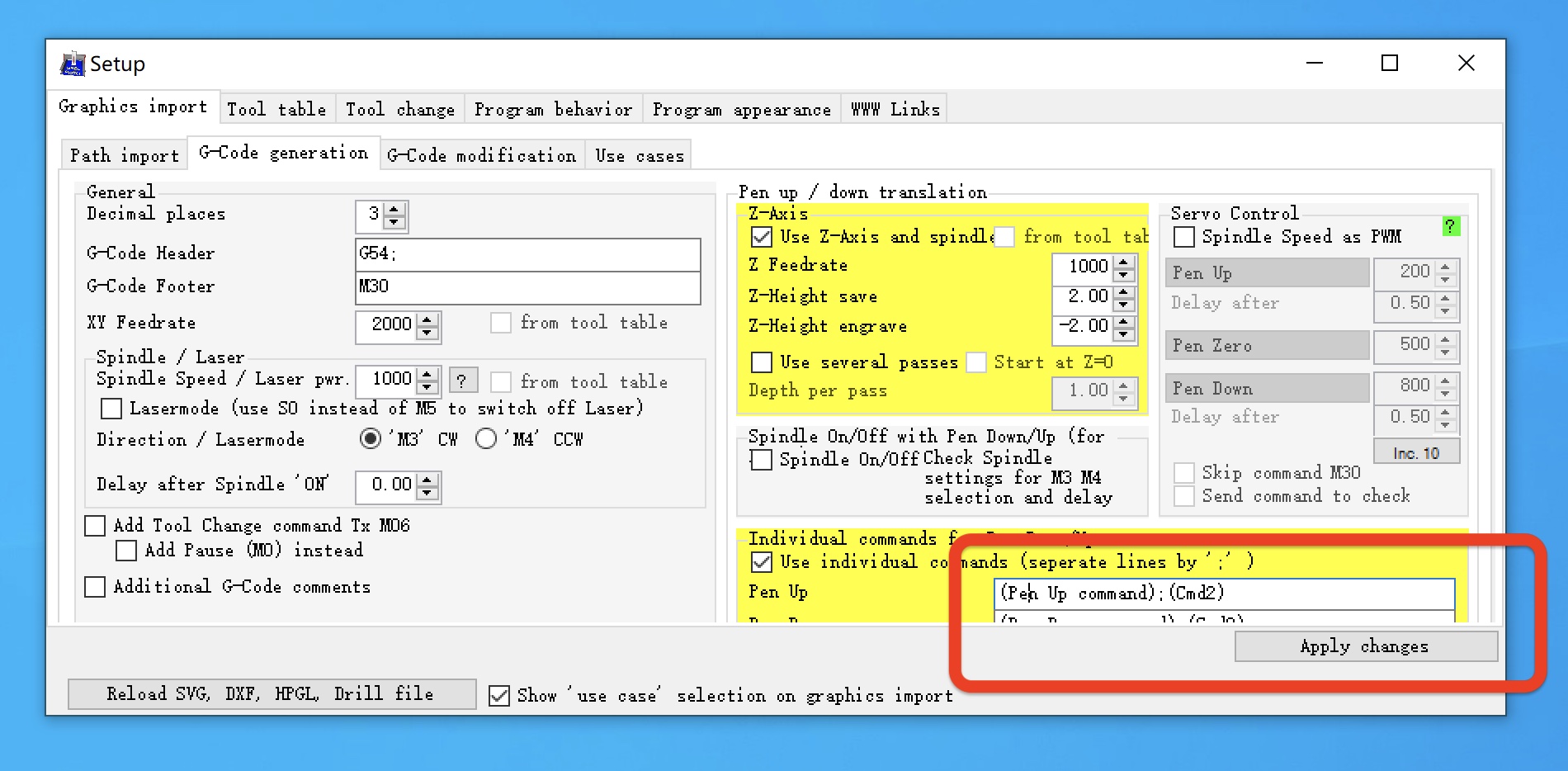
Task: Decrease XY Feedrate with down arrow
Action: [427, 332]
